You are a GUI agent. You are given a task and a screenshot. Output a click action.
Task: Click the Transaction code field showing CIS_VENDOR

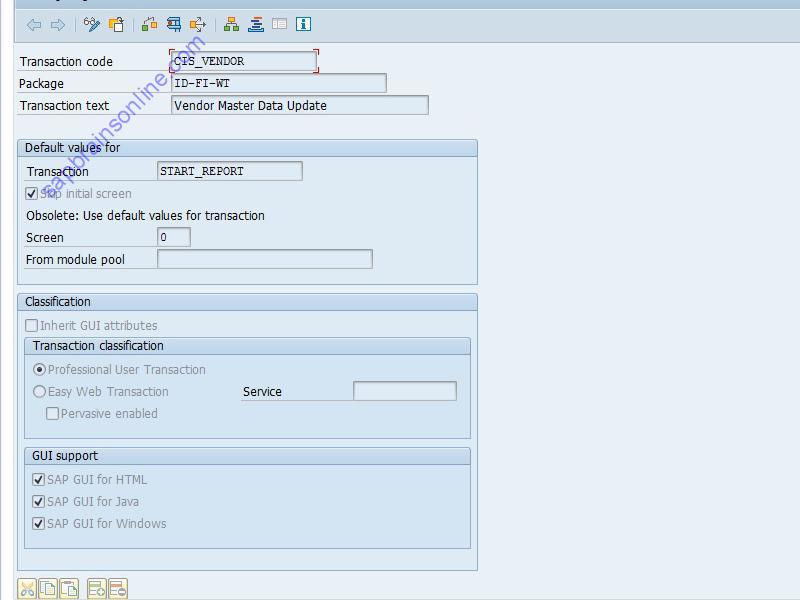pos(240,61)
